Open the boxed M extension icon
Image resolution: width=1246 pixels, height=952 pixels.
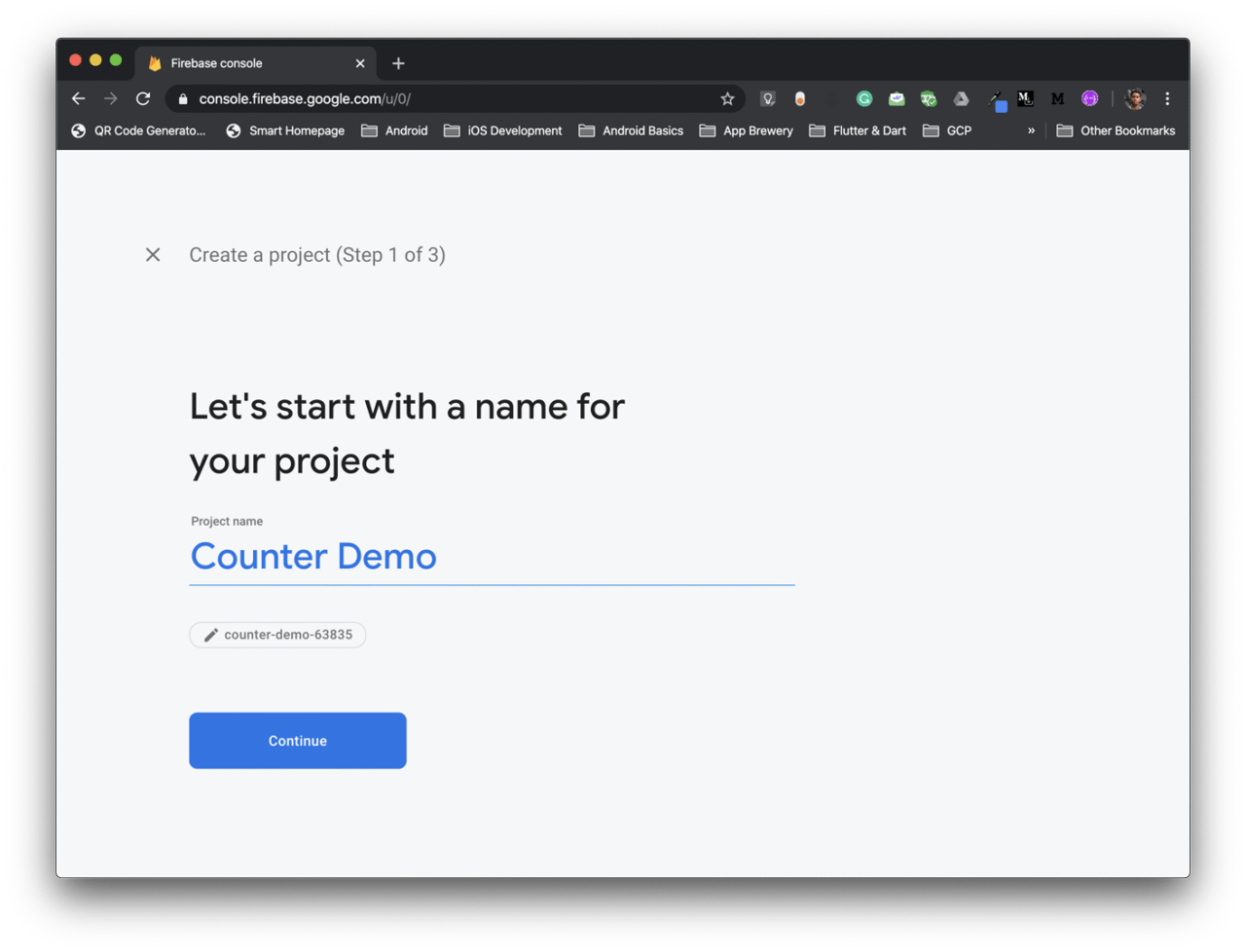(x=1026, y=98)
